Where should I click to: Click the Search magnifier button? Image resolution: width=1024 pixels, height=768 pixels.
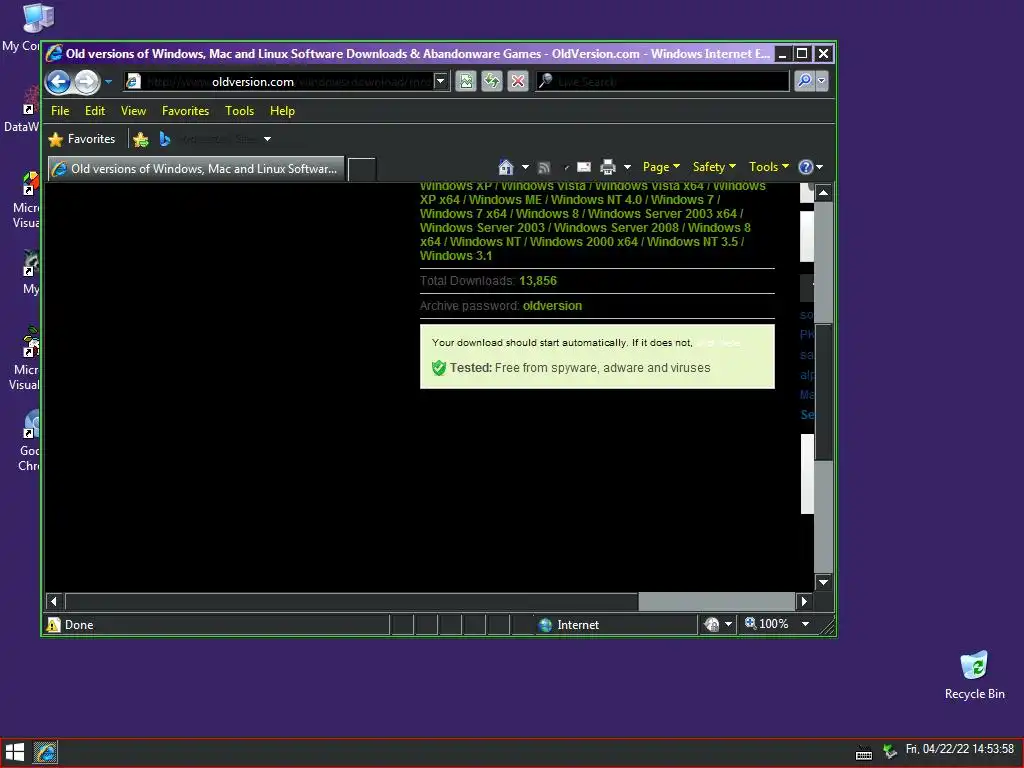(805, 81)
